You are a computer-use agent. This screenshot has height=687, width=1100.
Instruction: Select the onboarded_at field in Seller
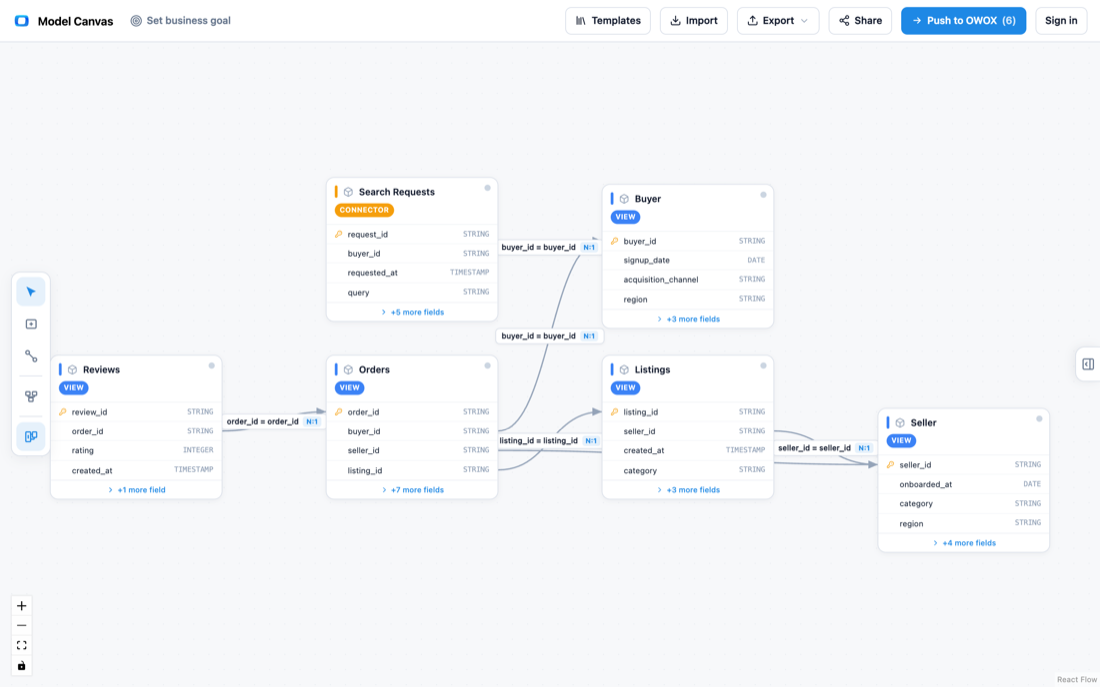964,484
